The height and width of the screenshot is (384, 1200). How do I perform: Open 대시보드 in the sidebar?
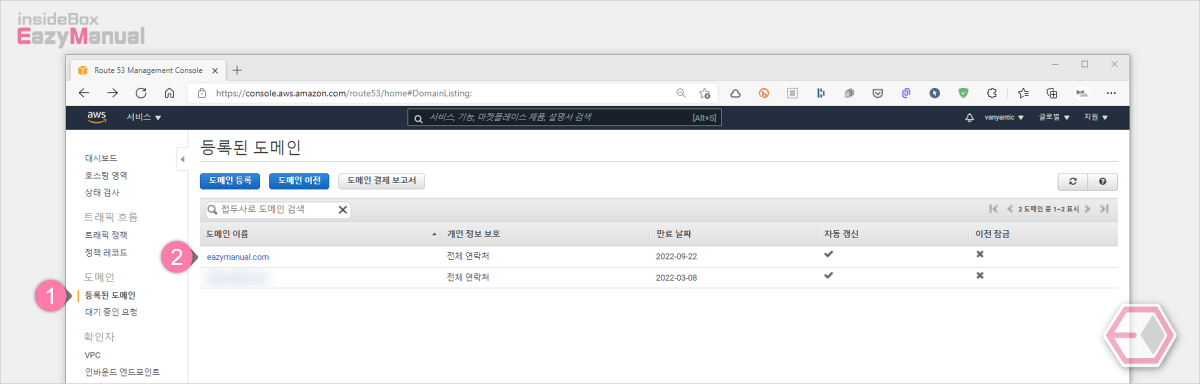[101, 158]
